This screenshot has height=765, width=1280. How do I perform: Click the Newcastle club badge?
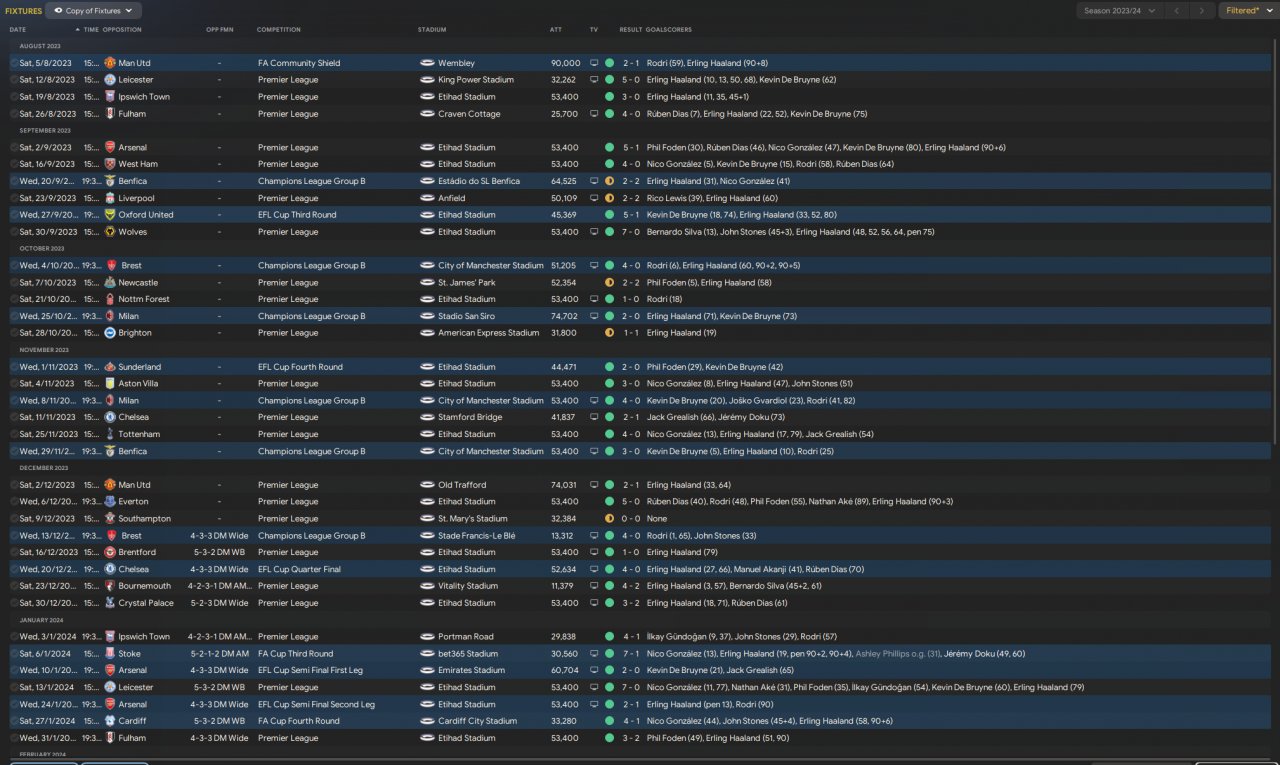tap(110, 283)
